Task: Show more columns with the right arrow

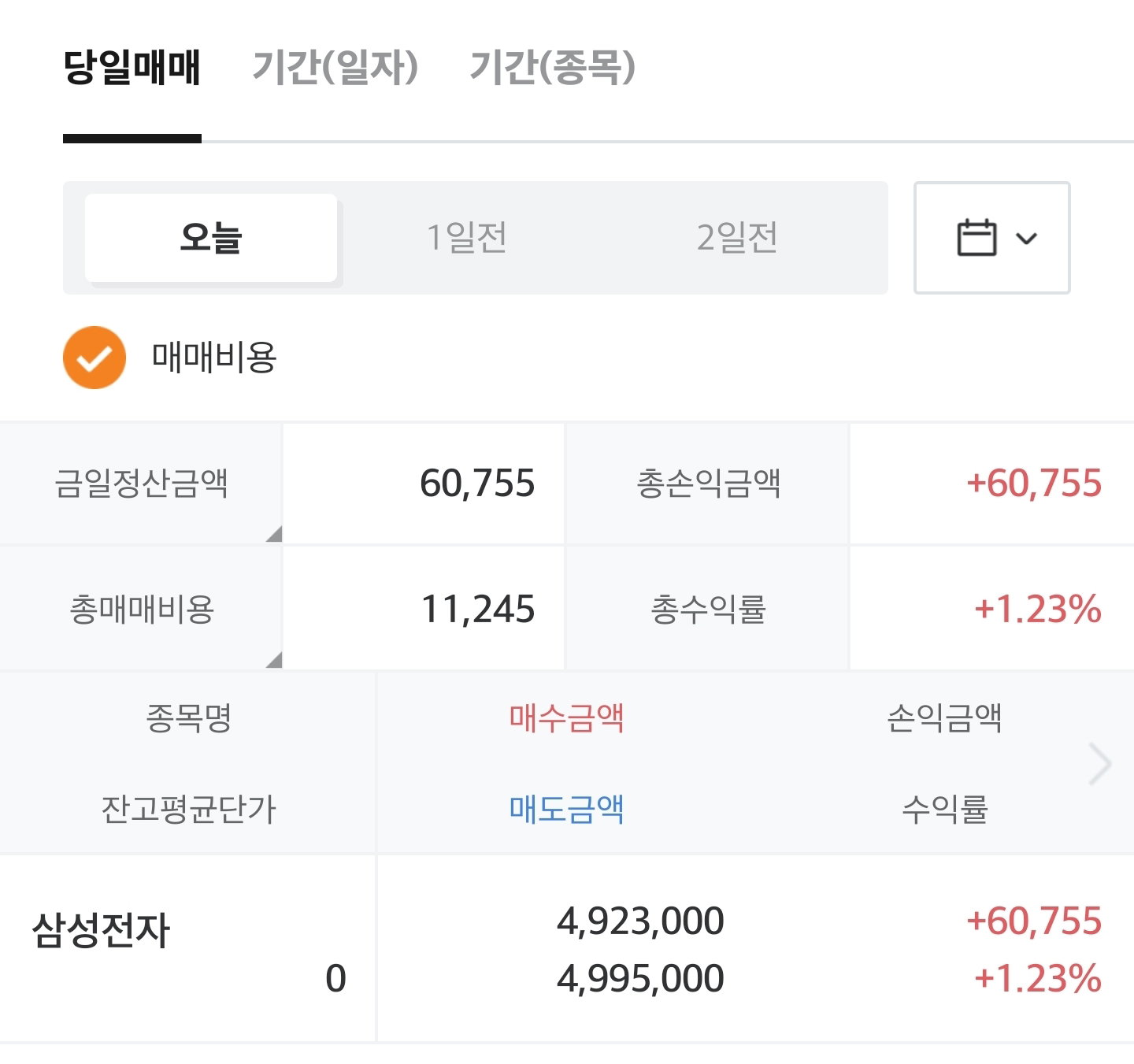Action: click(1100, 763)
